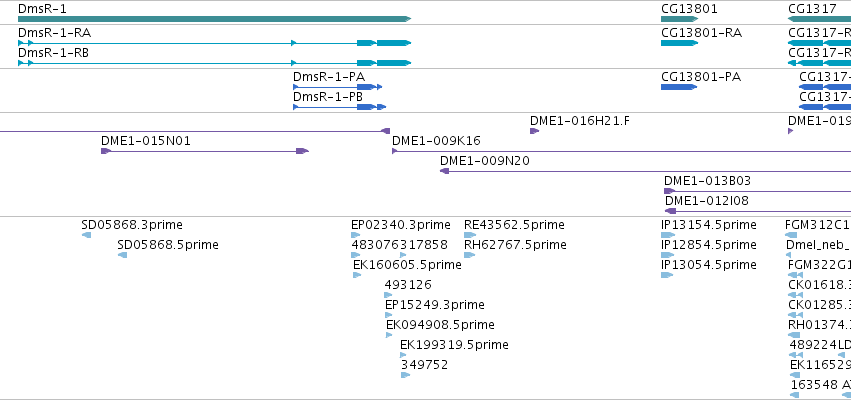Select the CG13801-RA transcript glyph
Viewport: 851px width, 400px height.
point(679,43)
